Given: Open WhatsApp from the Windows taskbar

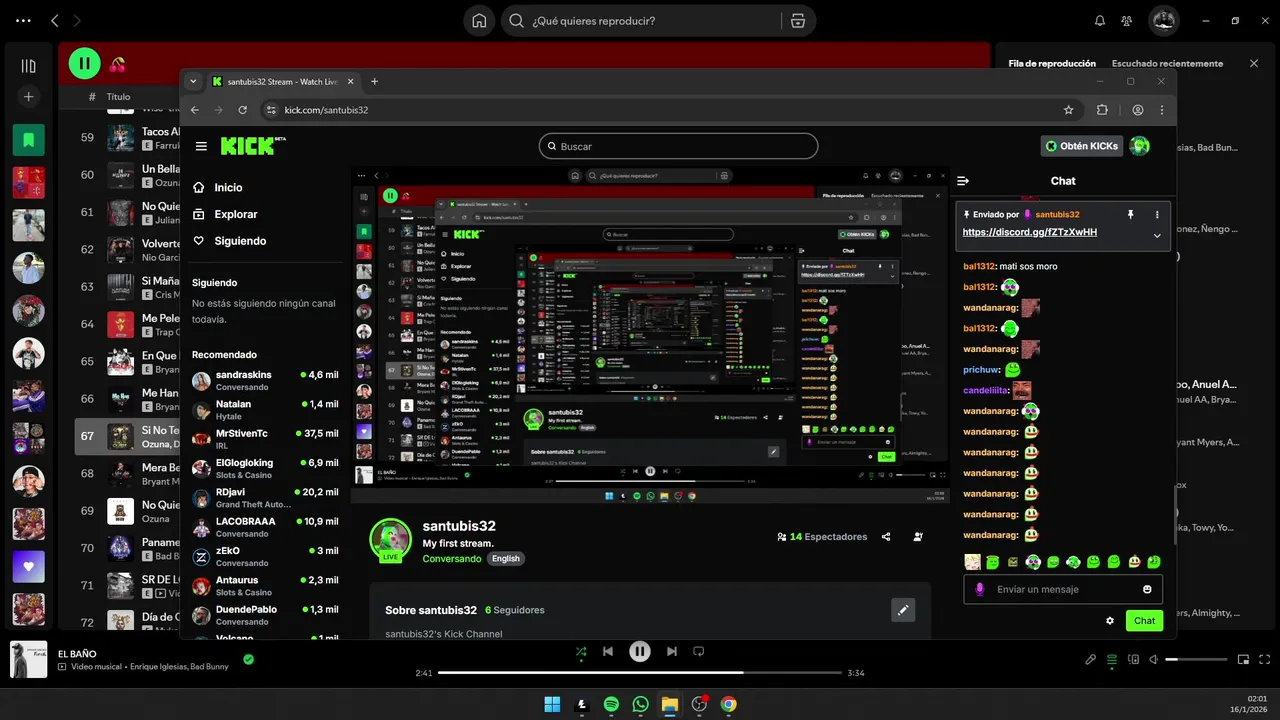Looking at the screenshot, I should tap(640, 704).
